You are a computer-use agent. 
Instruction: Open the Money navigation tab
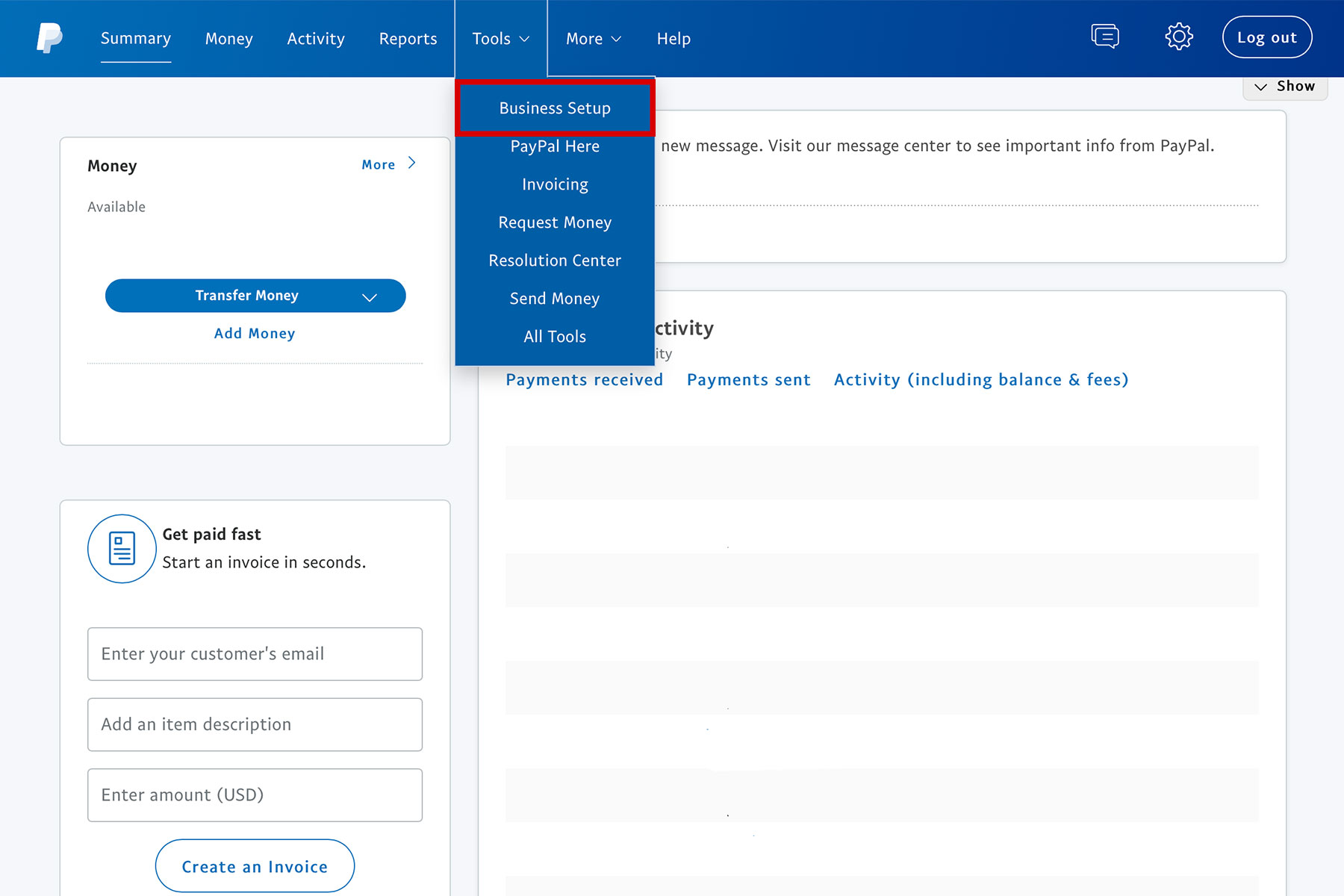click(229, 38)
